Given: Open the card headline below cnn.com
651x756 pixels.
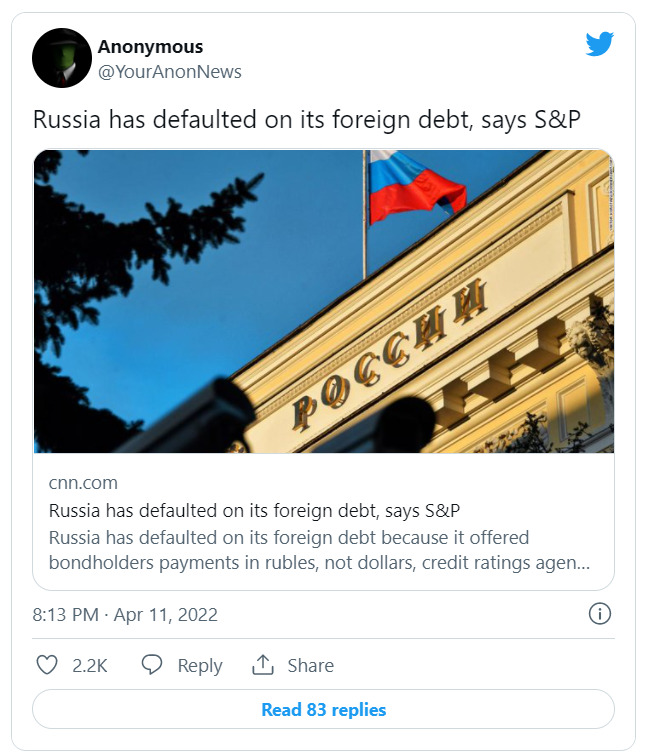Looking at the screenshot, I should [254, 510].
